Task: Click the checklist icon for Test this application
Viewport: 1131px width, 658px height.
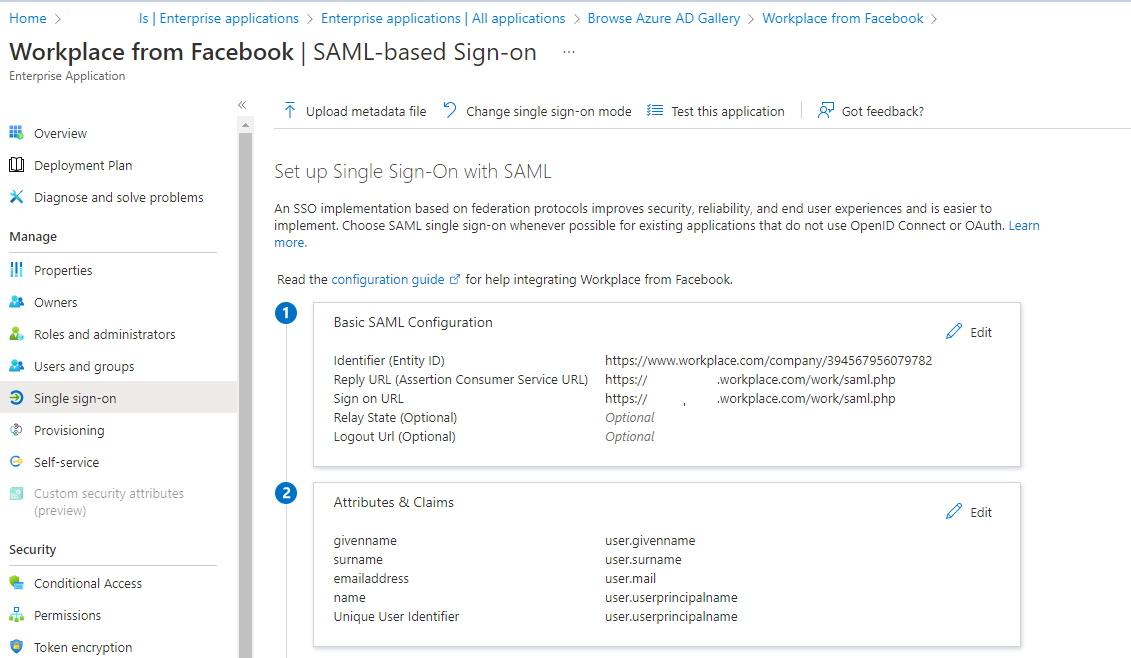Action: [655, 110]
